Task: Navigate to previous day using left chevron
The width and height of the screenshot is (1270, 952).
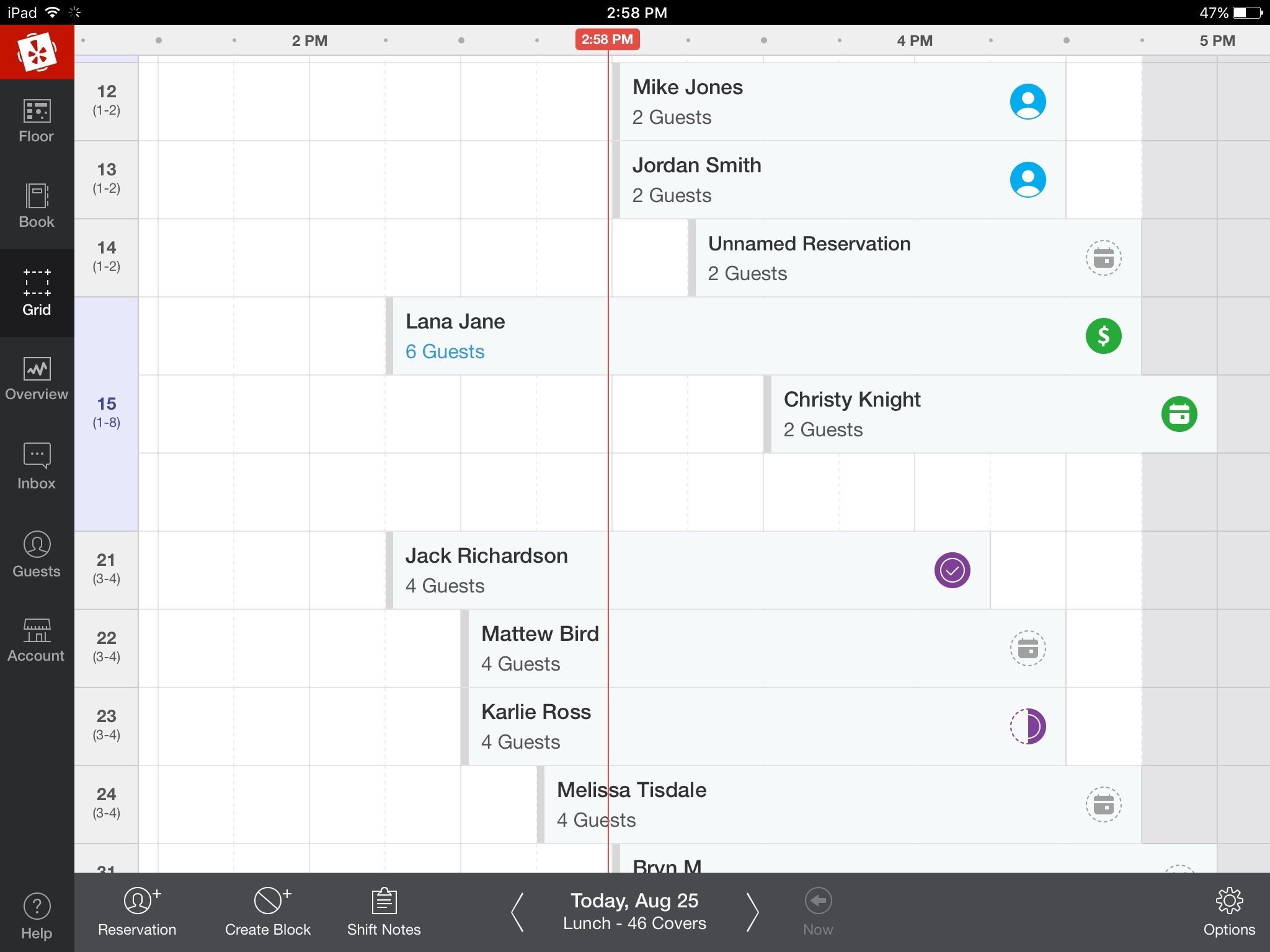Action: [x=516, y=911]
